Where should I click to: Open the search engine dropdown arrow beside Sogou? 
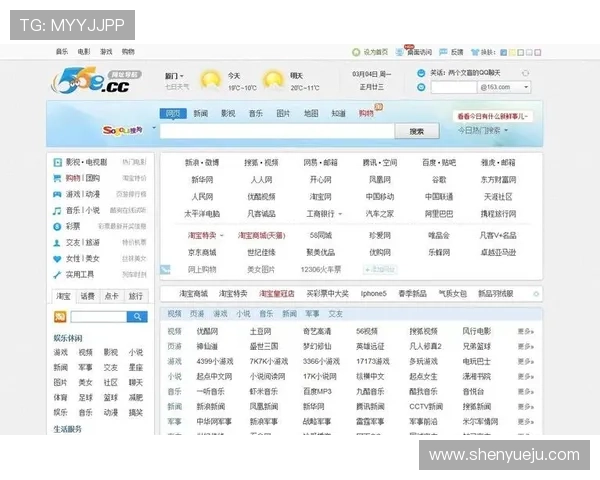(154, 128)
